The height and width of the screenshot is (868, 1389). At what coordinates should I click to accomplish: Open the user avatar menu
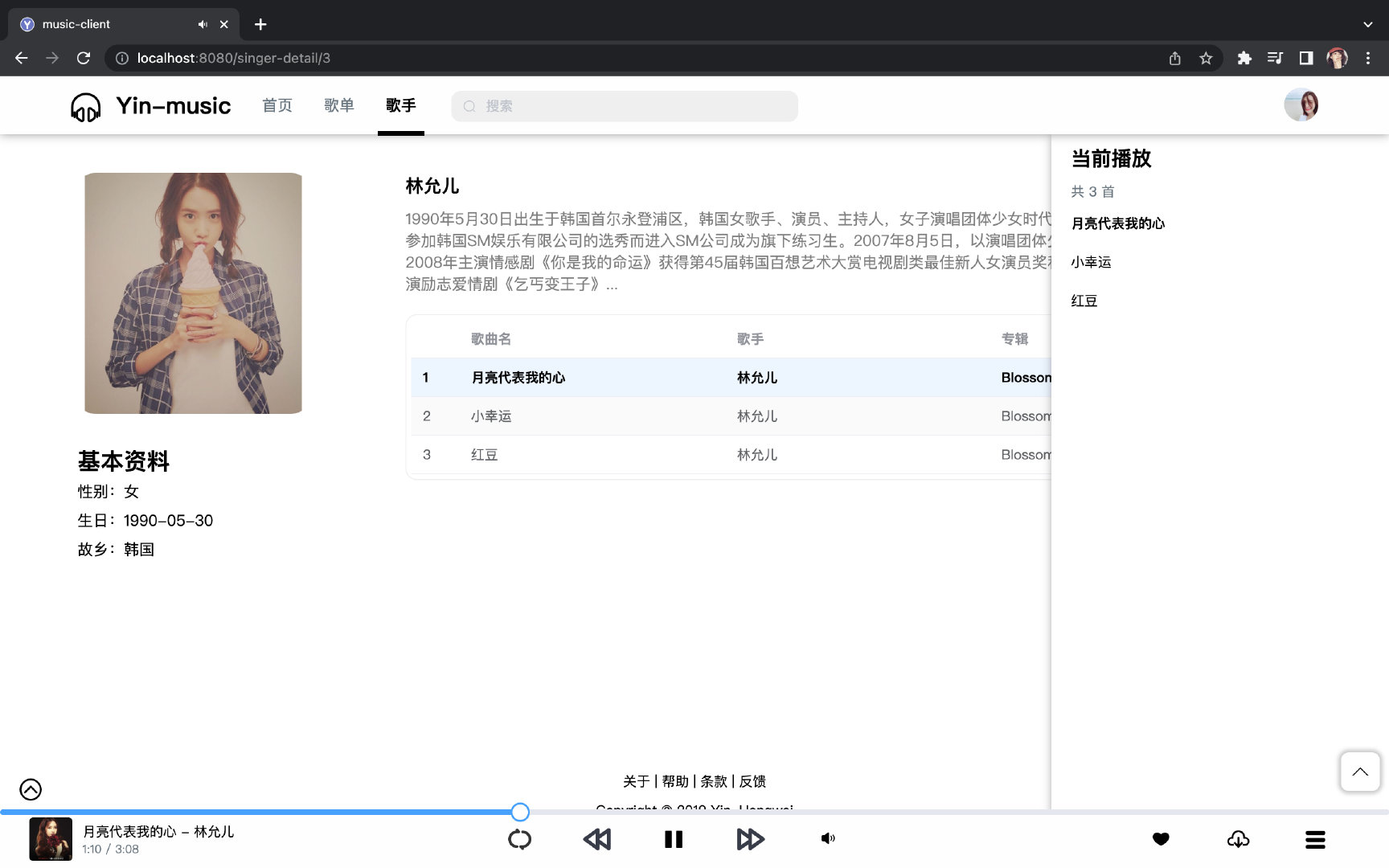(1301, 104)
